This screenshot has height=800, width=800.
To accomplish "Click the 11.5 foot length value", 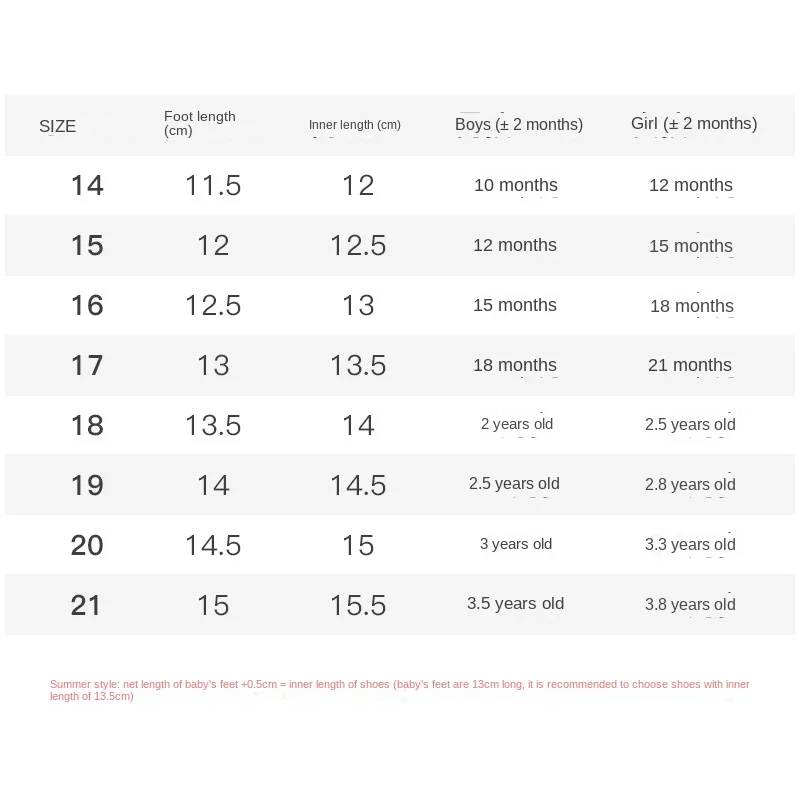I will (213, 185).
